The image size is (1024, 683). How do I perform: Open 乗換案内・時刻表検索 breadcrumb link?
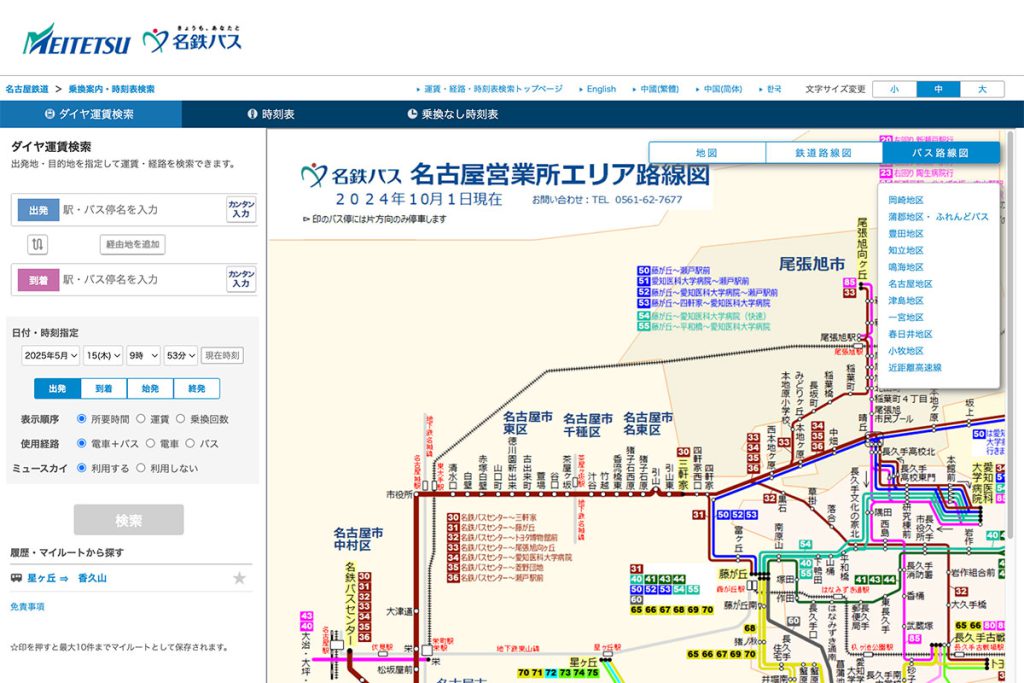point(112,89)
